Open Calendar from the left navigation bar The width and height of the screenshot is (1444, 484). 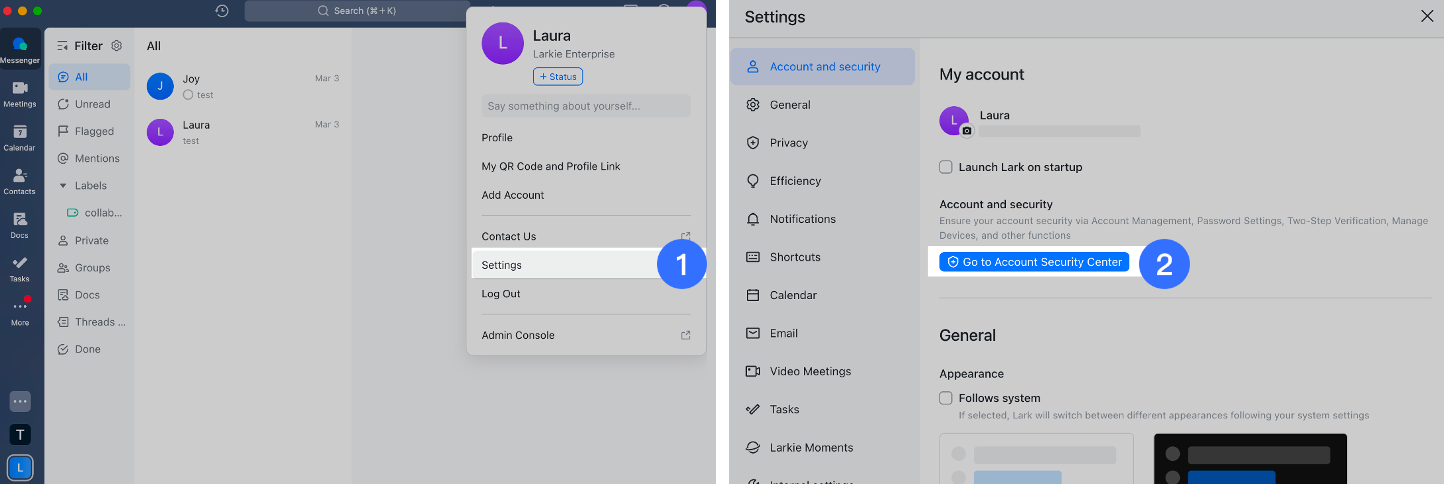tap(20, 137)
